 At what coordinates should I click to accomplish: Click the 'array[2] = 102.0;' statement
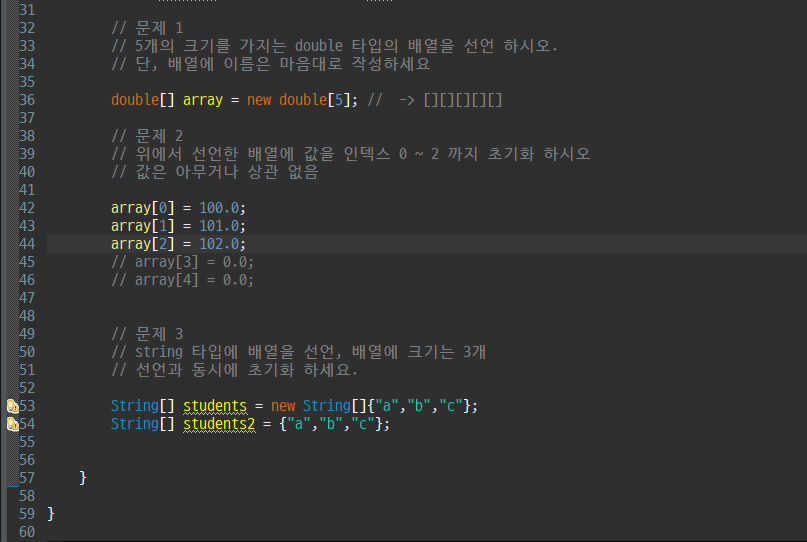179,244
